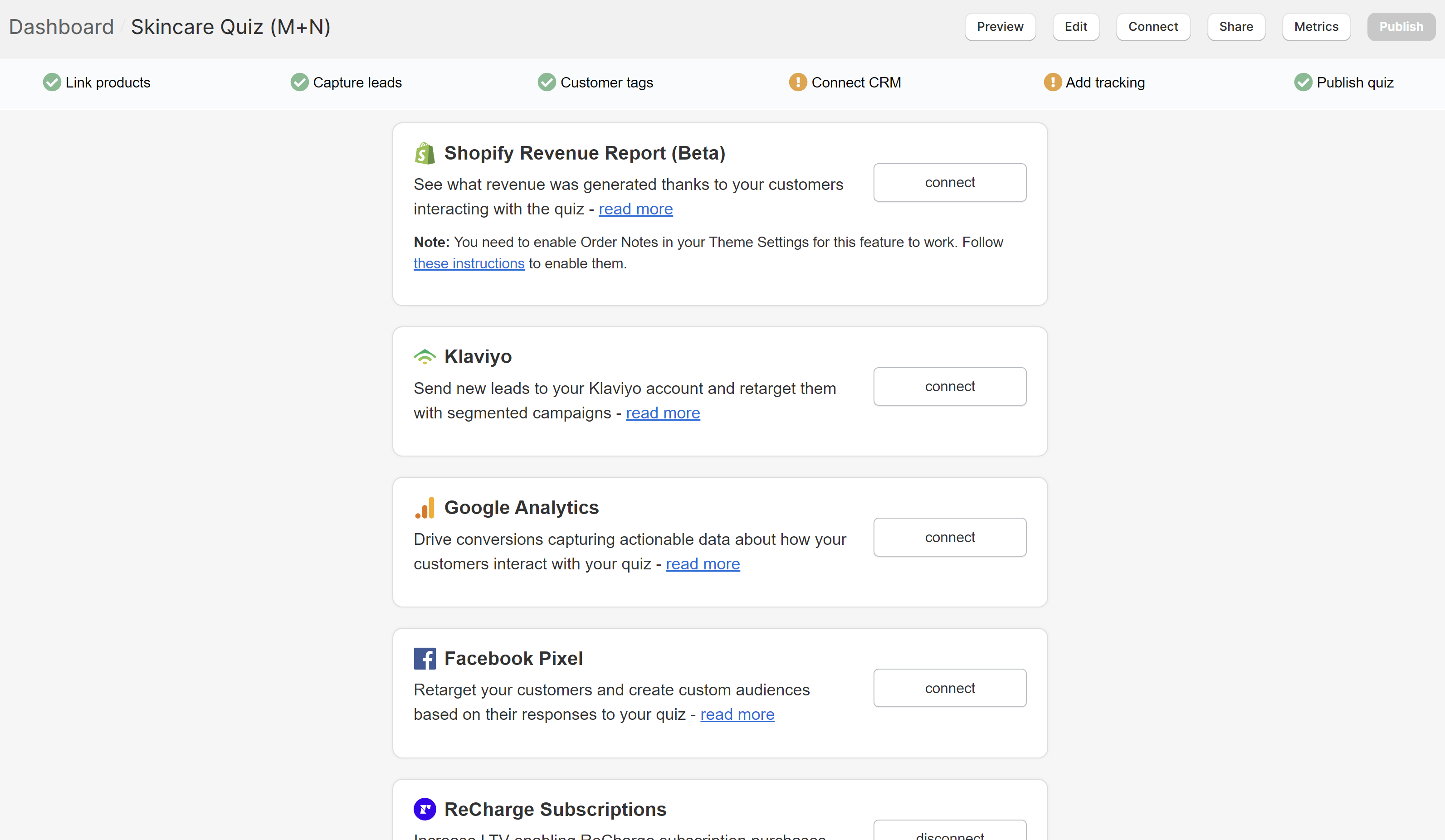This screenshot has width=1445, height=840.
Task: Go to the Add tracking step
Action: click(1094, 83)
